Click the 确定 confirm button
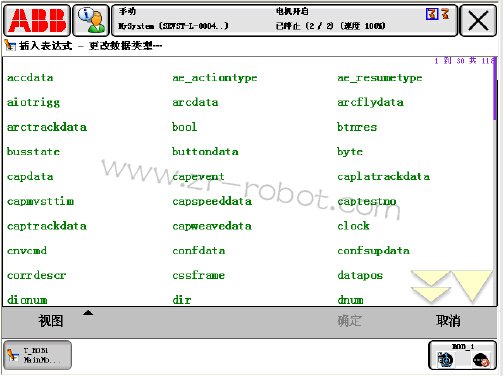 pos(349,321)
